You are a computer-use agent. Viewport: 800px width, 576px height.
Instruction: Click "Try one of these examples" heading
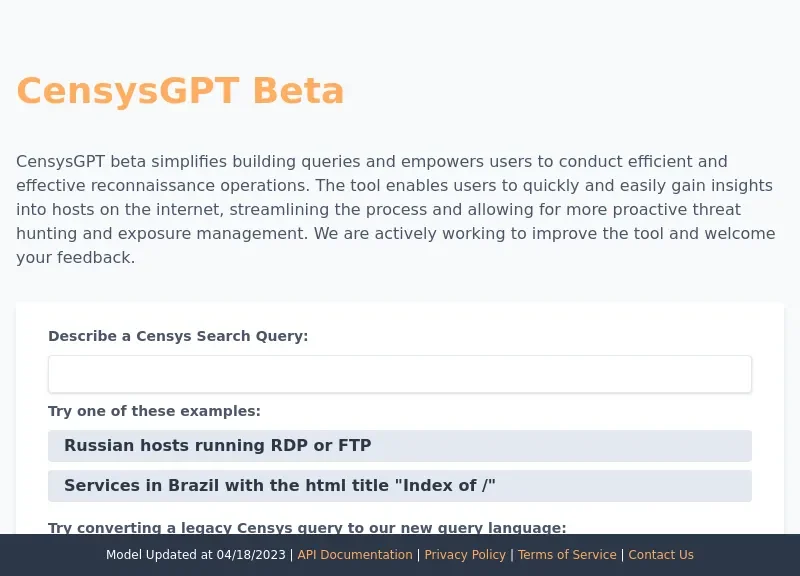click(x=154, y=411)
